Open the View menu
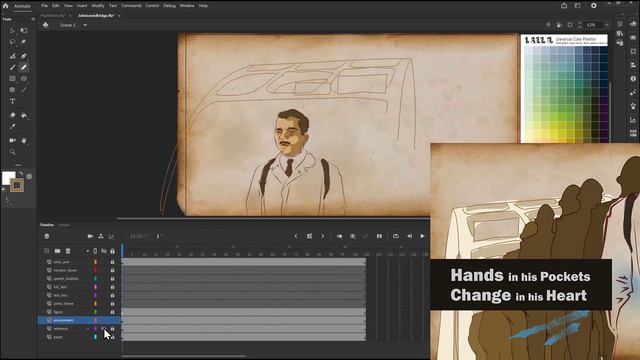The width and height of the screenshot is (640, 360). tap(68, 6)
